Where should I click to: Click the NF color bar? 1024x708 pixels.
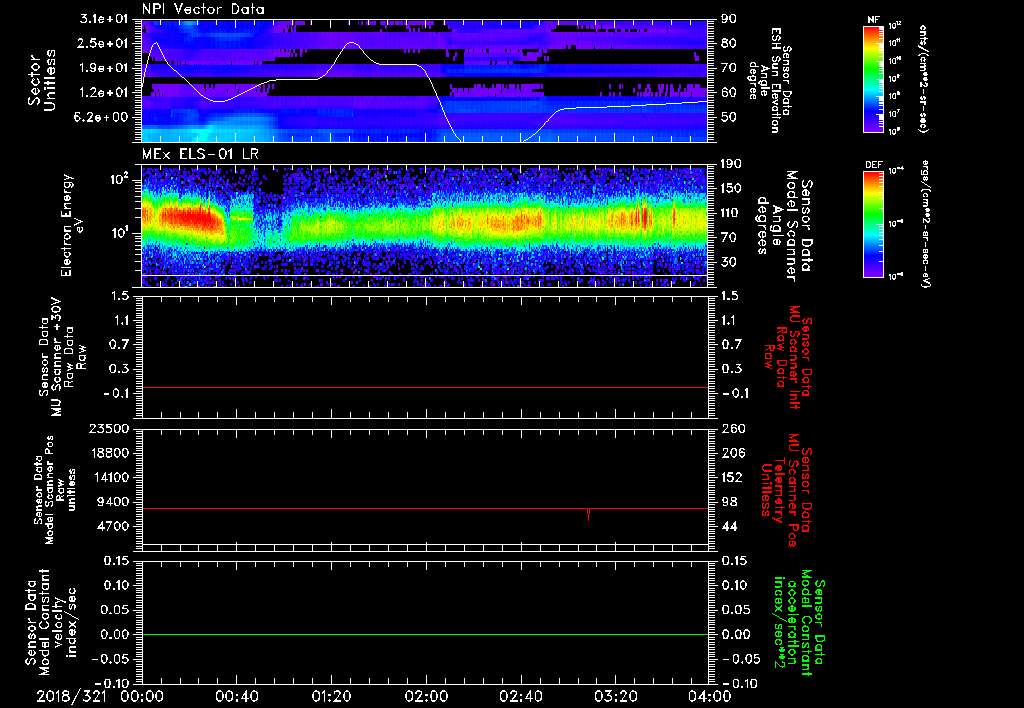tap(873, 79)
